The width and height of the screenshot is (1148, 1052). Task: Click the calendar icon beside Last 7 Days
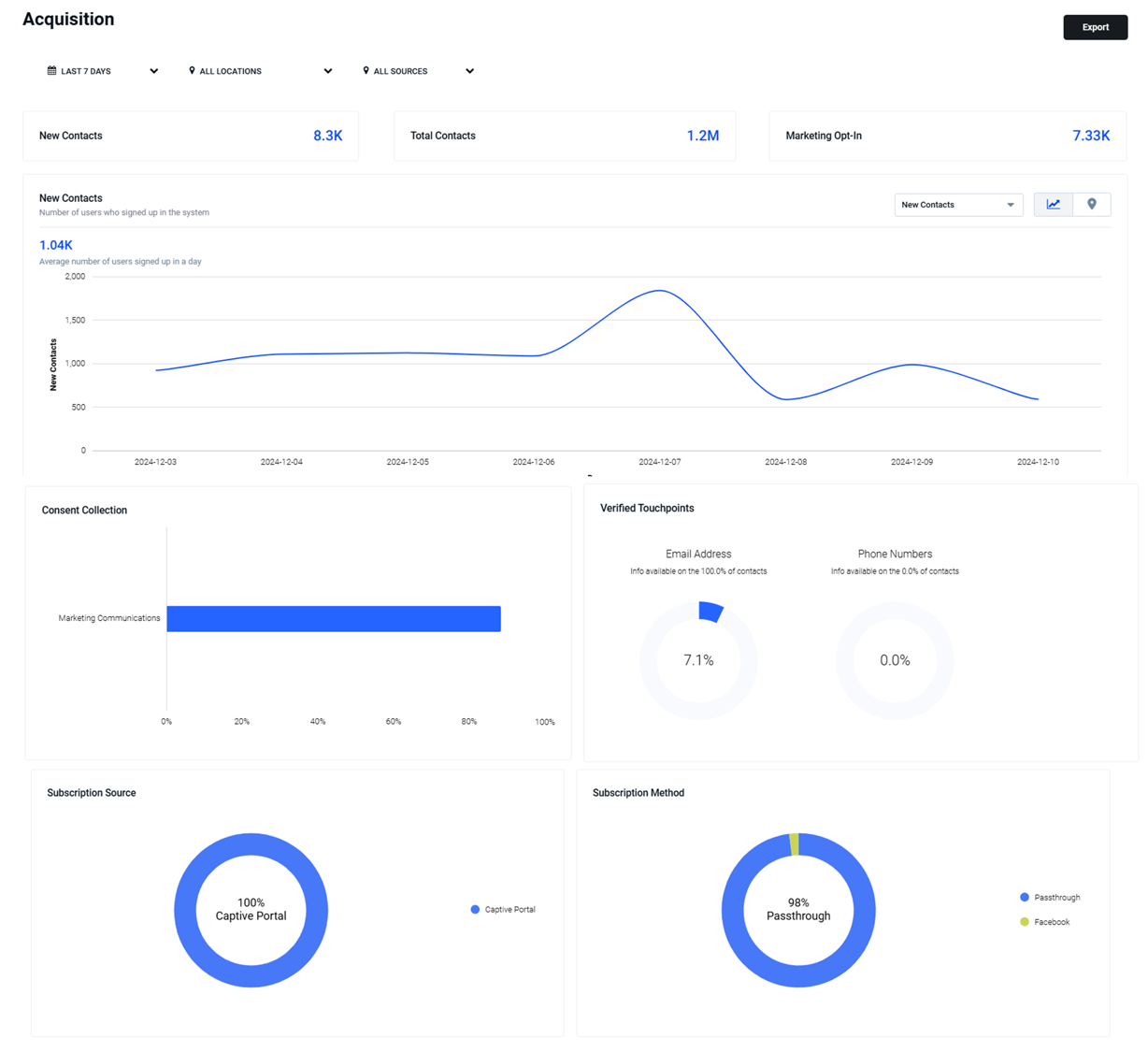(51, 71)
